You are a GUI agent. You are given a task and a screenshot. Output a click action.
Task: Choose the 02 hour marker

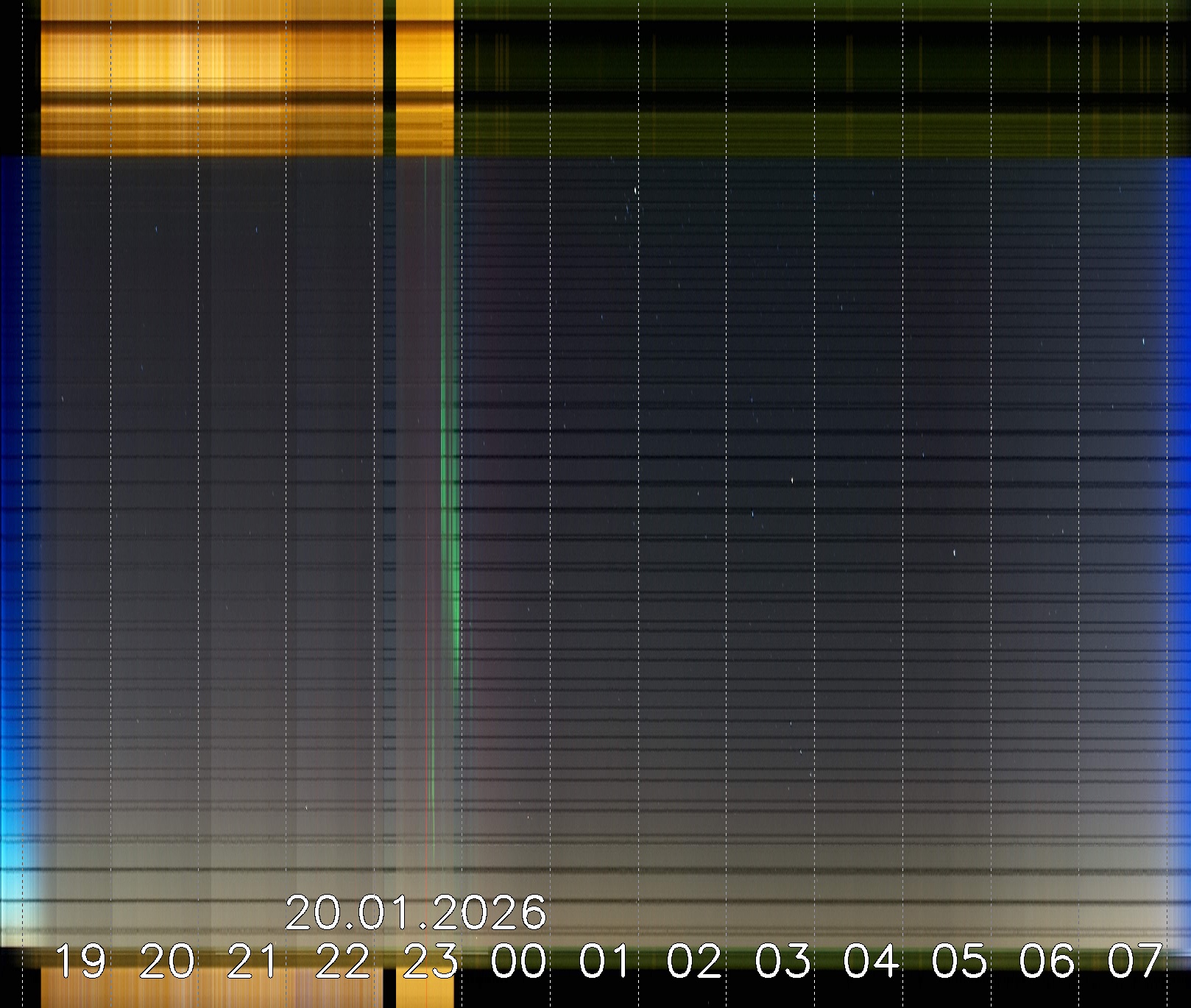695,962
